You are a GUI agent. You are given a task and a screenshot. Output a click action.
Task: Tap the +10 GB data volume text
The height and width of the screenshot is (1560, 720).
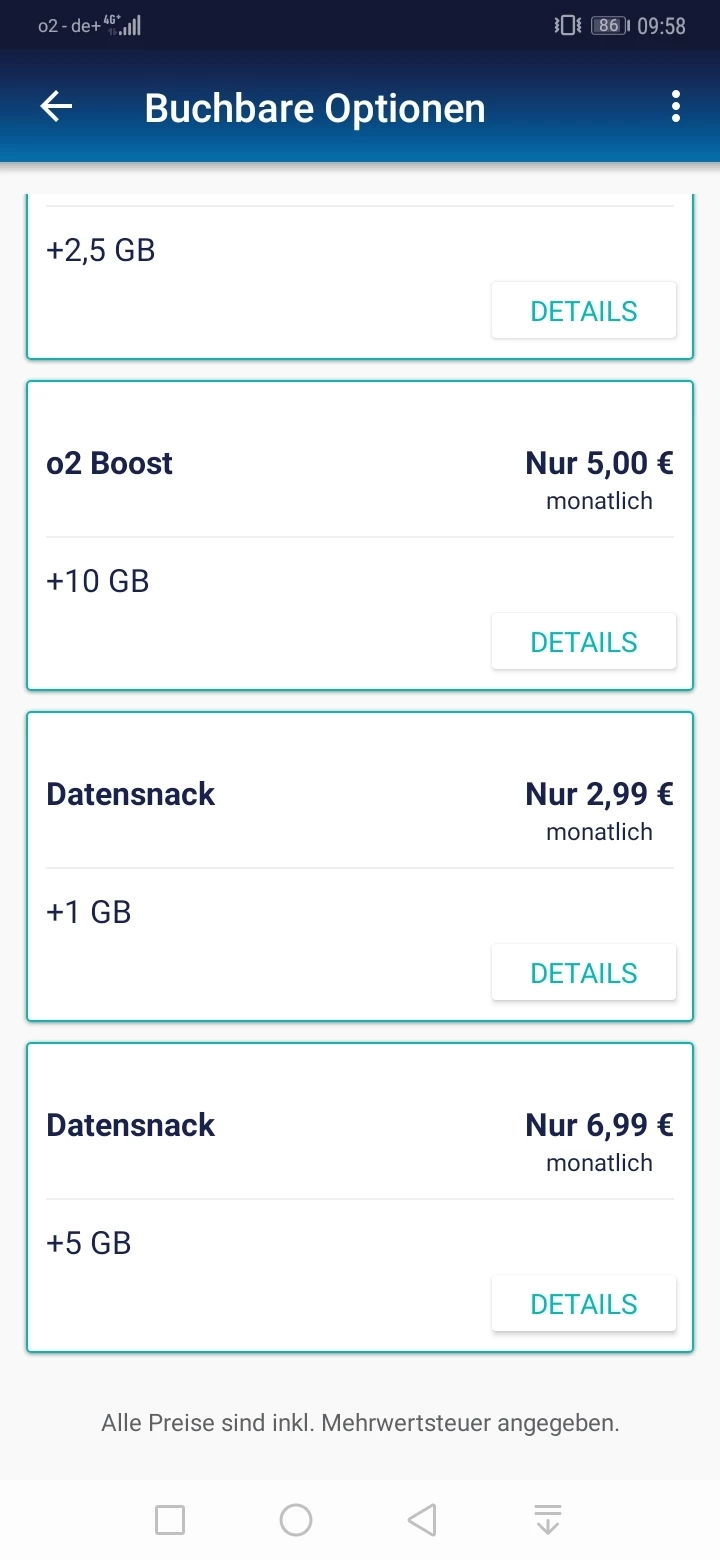tap(98, 581)
